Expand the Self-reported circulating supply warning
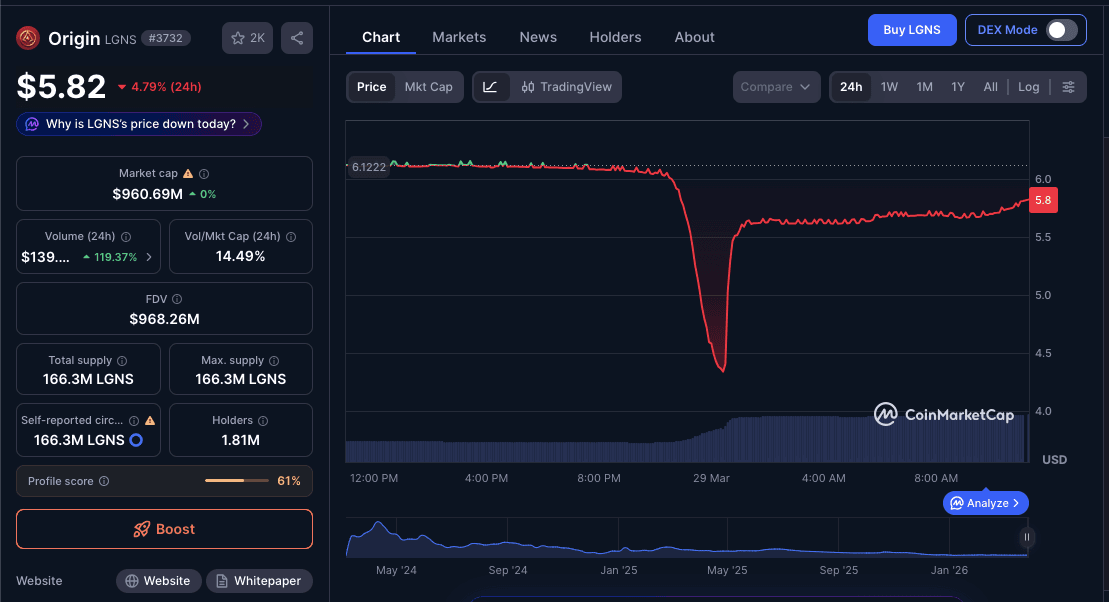Viewport: 1109px width, 602px height. pyautogui.click(x=150, y=421)
